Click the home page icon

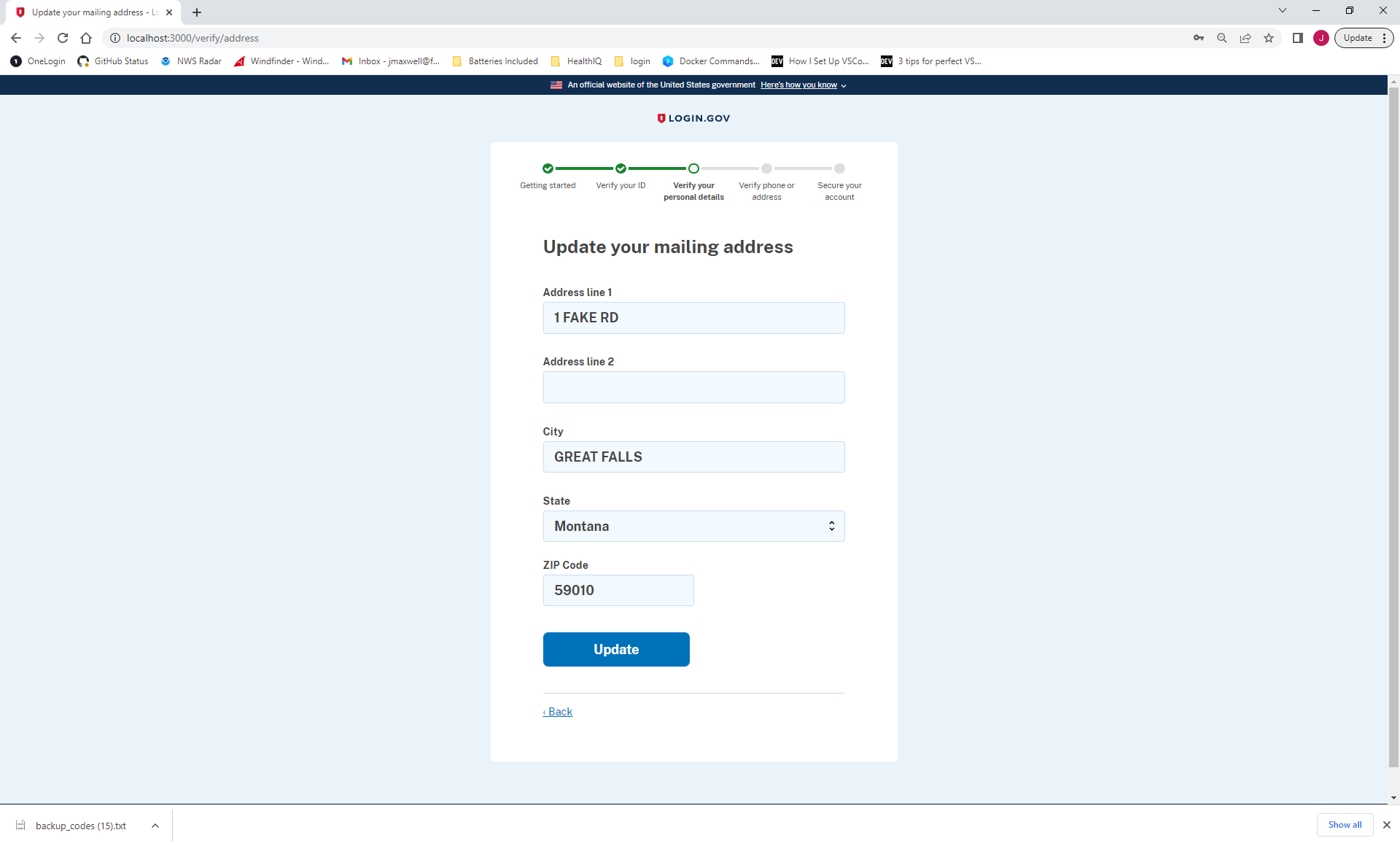pos(86,38)
